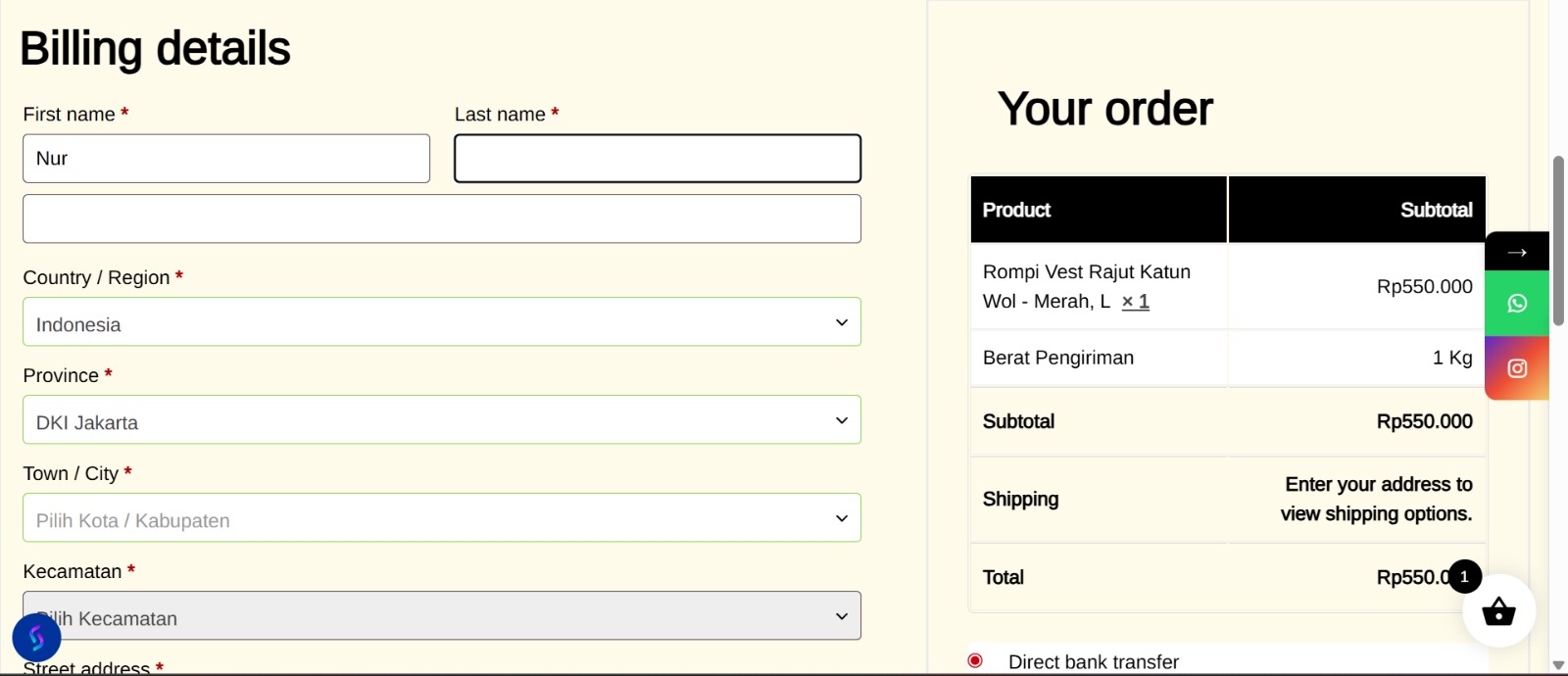Click the empty full-width text field

coord(441,218)
